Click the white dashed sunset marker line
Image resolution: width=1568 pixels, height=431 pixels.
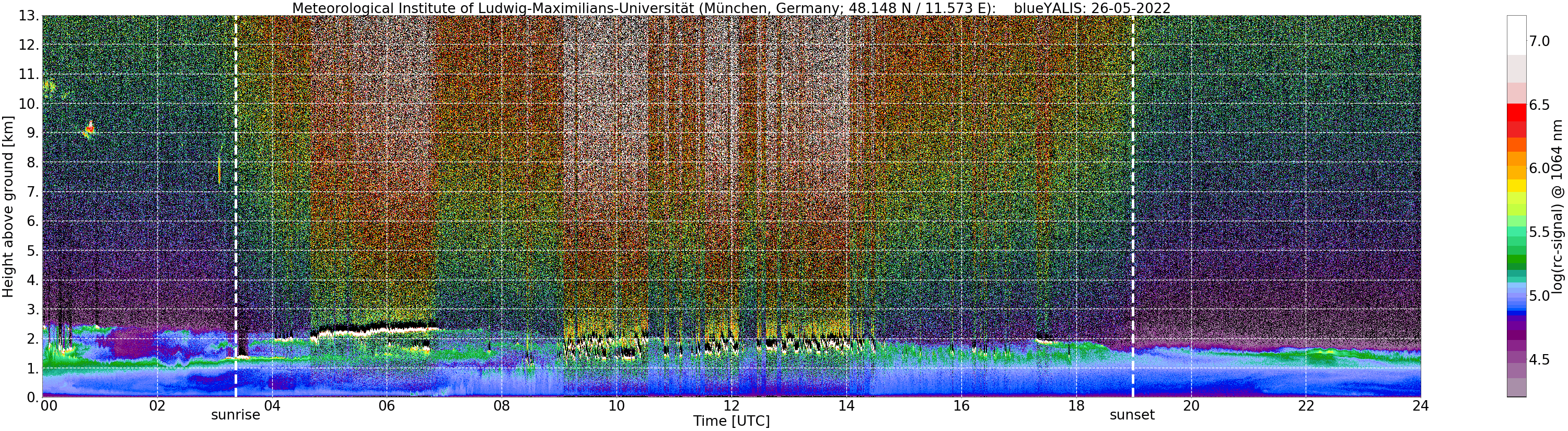pyautogui.click(x=1133, y=206)
